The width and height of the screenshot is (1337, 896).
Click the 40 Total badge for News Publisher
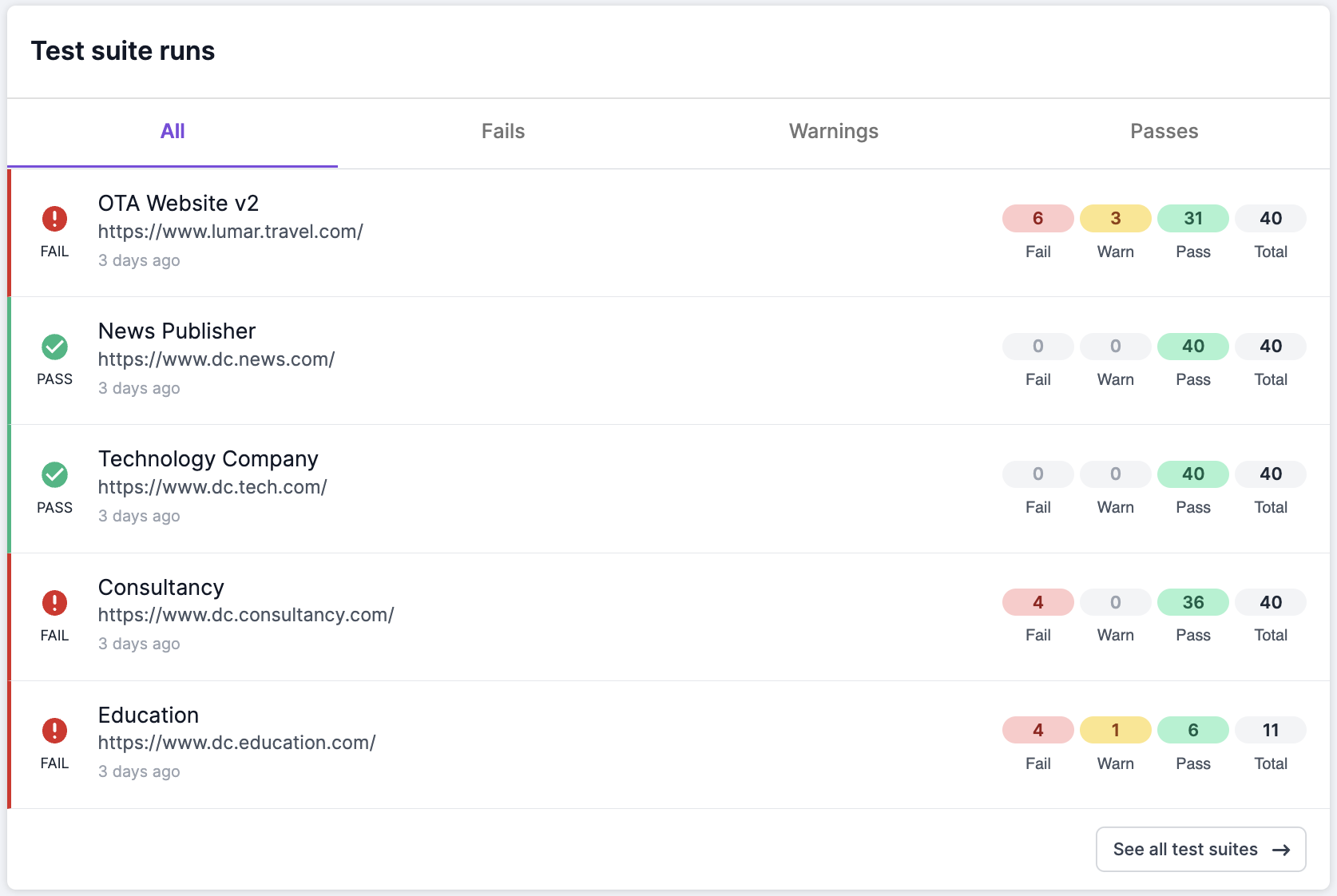coord(1271,347)
